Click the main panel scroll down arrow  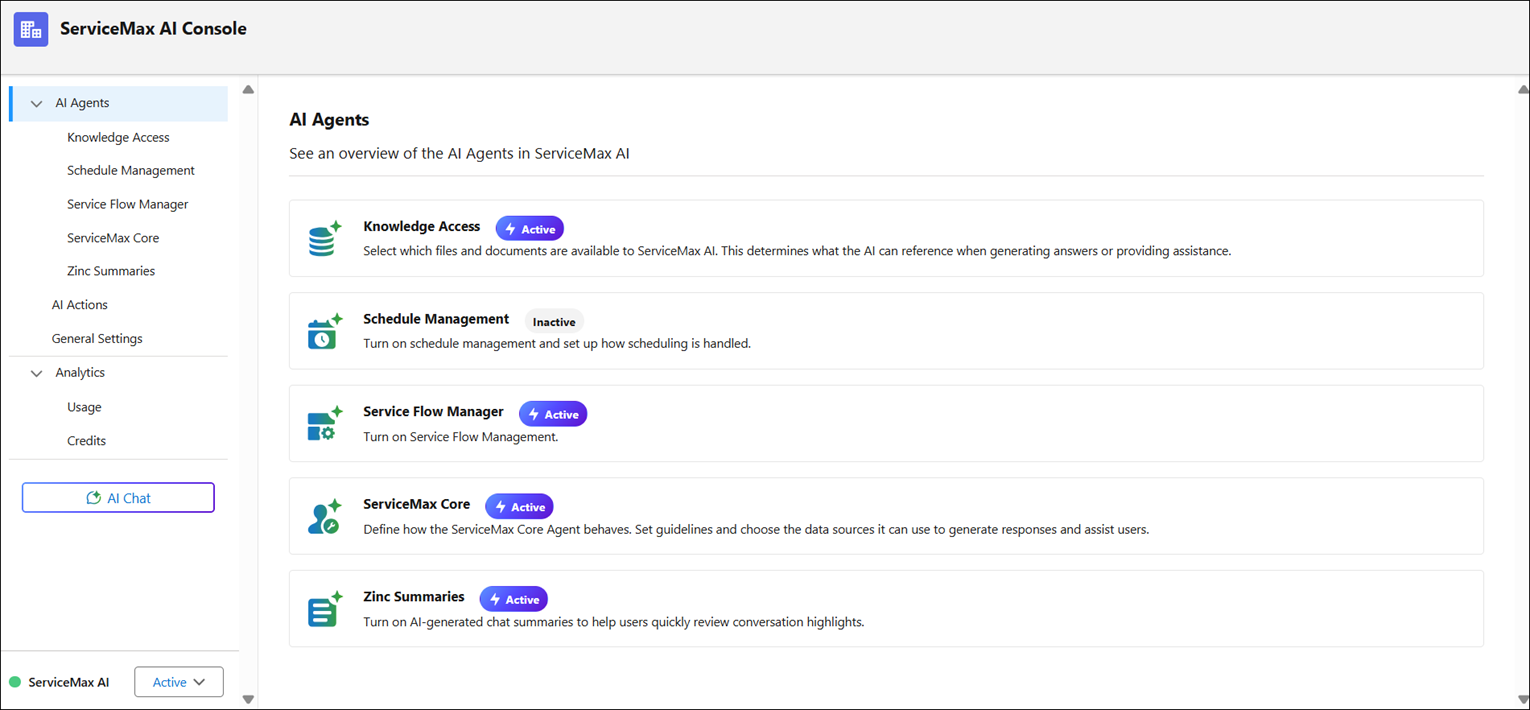(x=1523, y=699)
